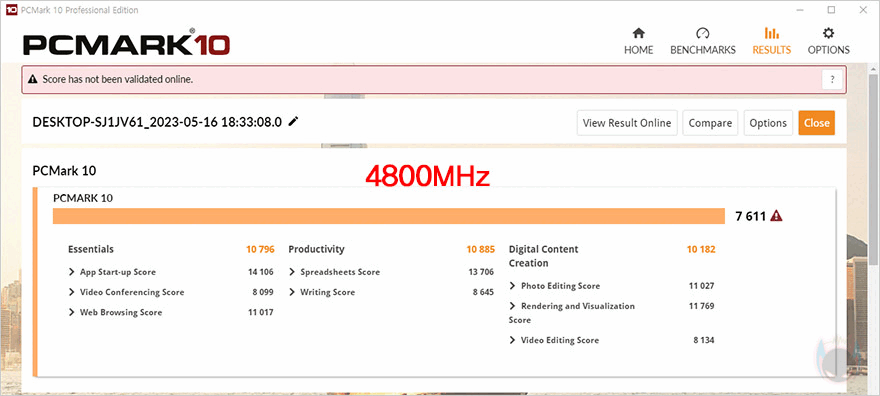Click the Compare button

[710, 123]
